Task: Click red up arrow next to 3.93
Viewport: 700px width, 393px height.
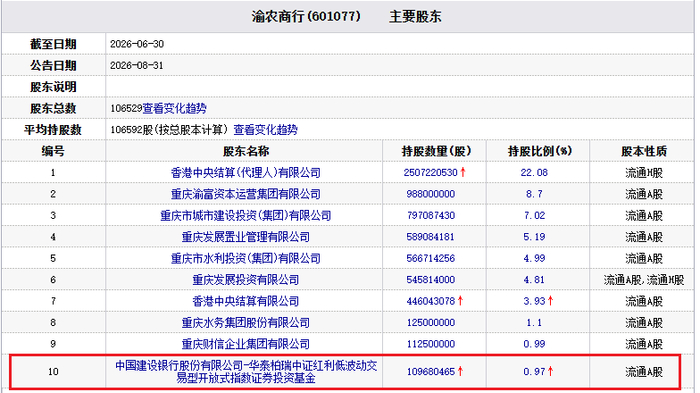Action: coord(550,301)
